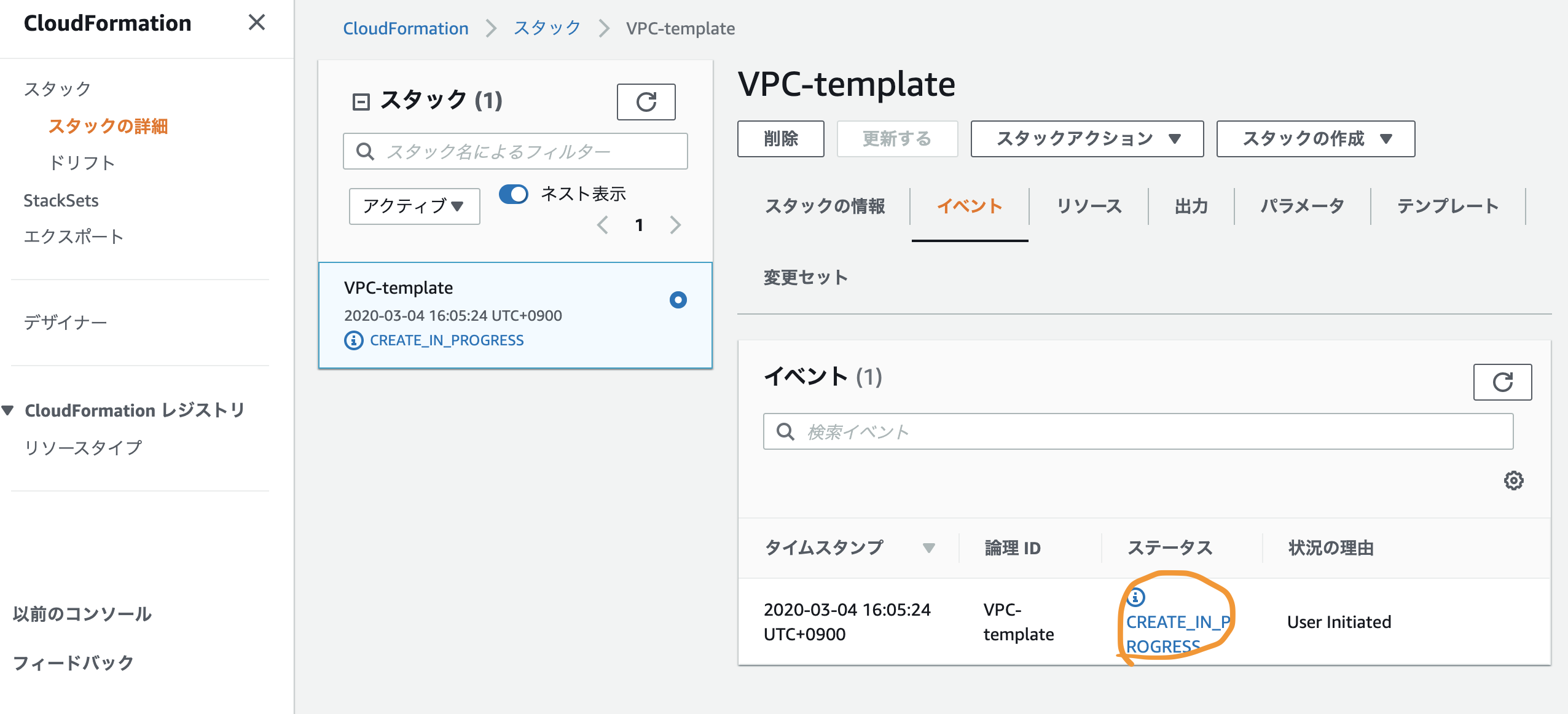Switch to テンプレート tab

[1448, 206]
